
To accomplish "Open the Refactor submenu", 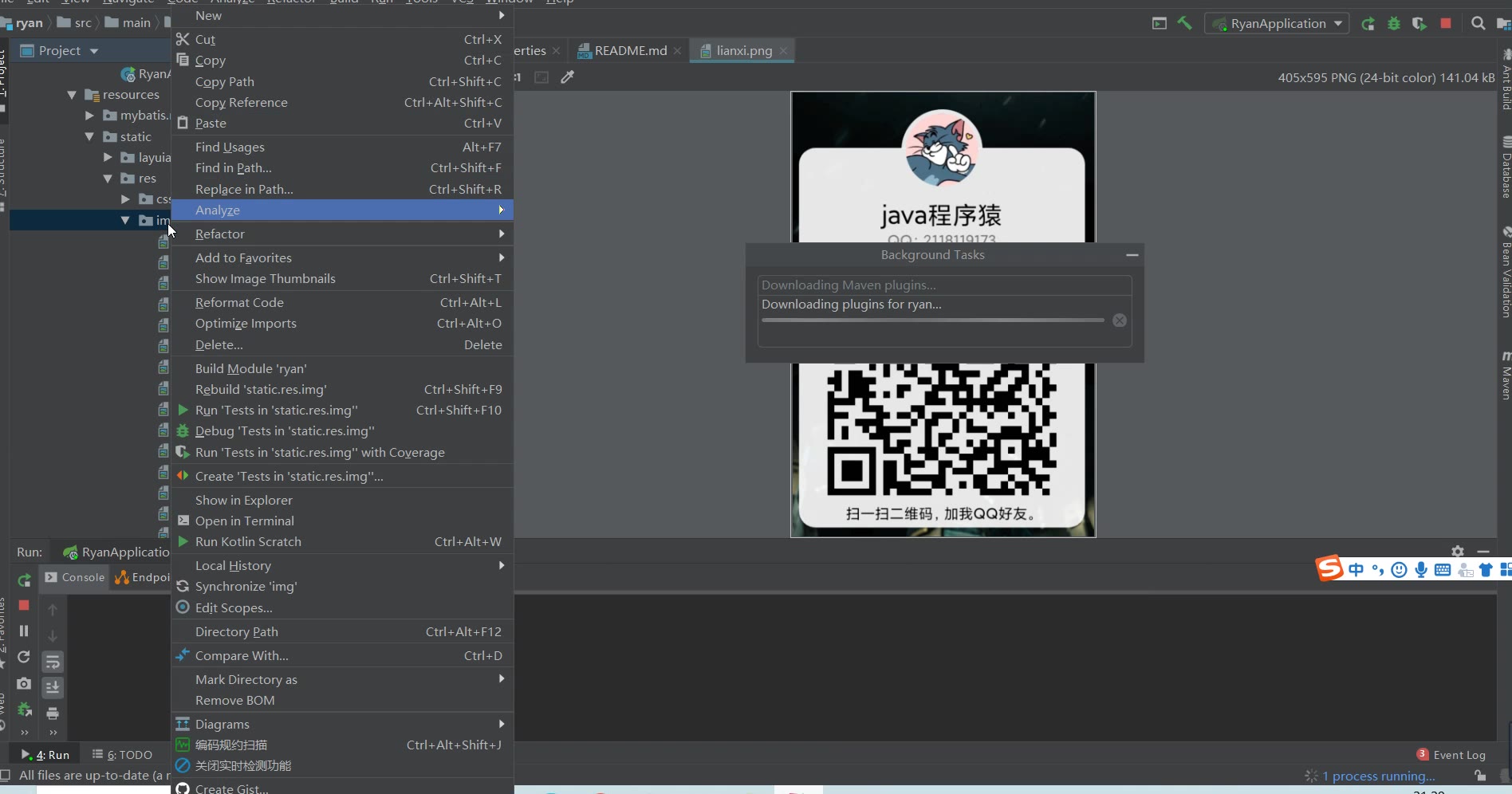I will coord(342,234).
